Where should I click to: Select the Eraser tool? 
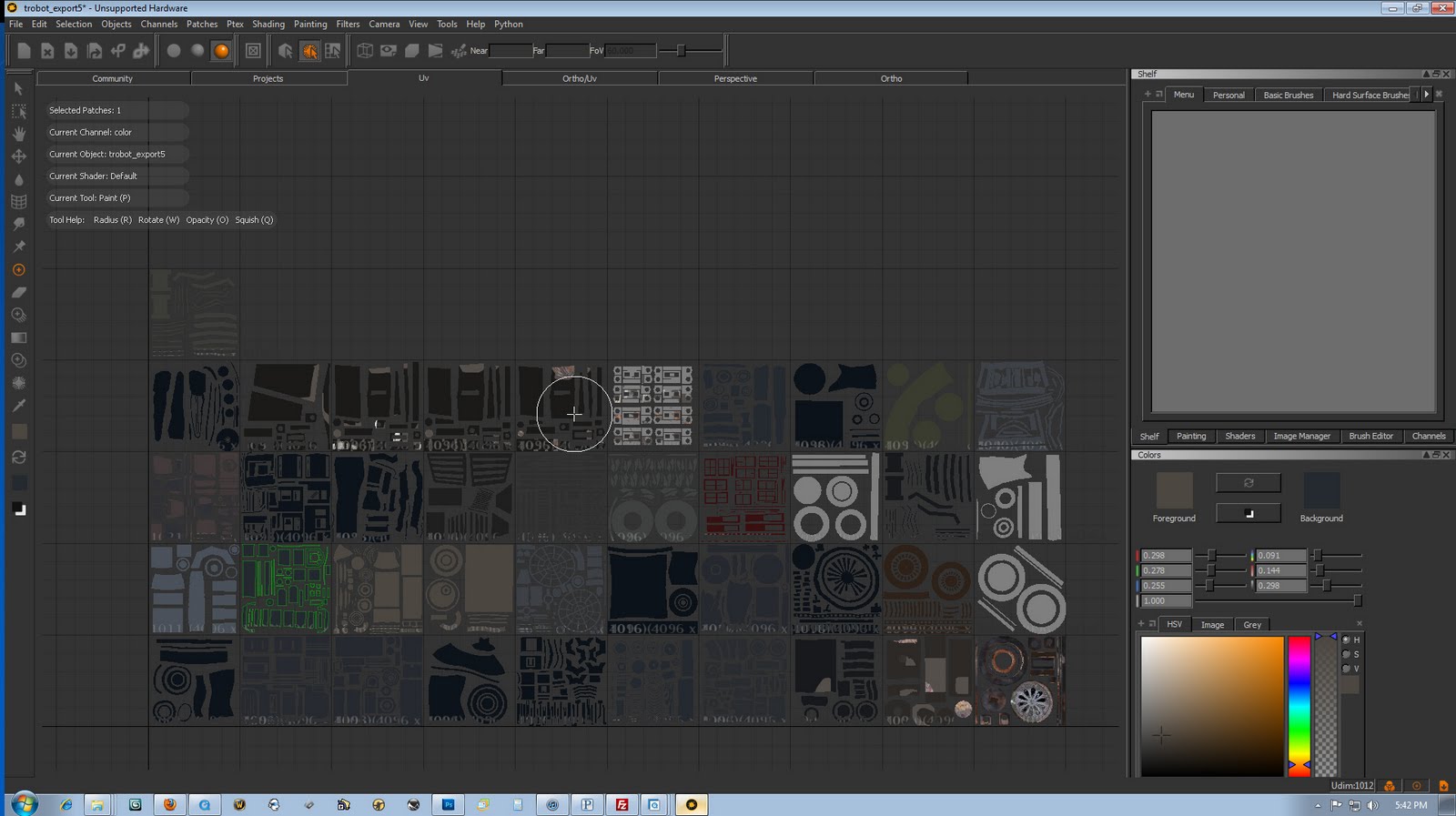click(x=18, y=293)
